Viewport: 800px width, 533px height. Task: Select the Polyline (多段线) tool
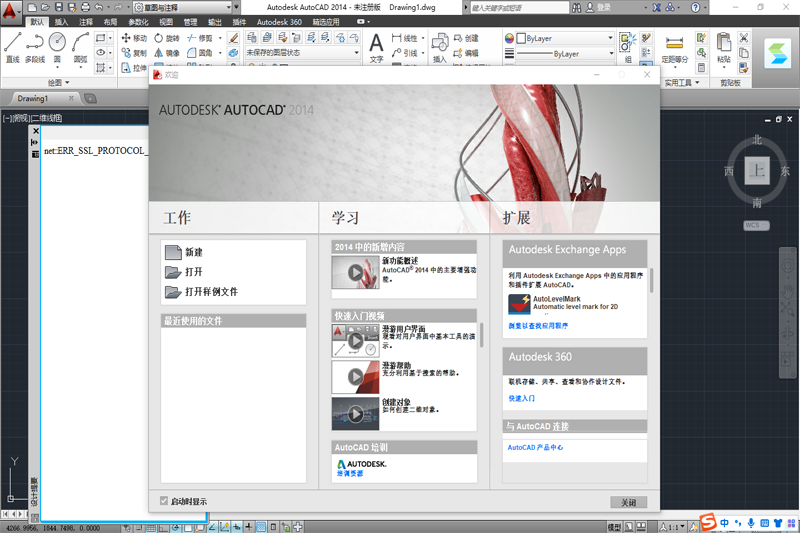tap(35, 48)
